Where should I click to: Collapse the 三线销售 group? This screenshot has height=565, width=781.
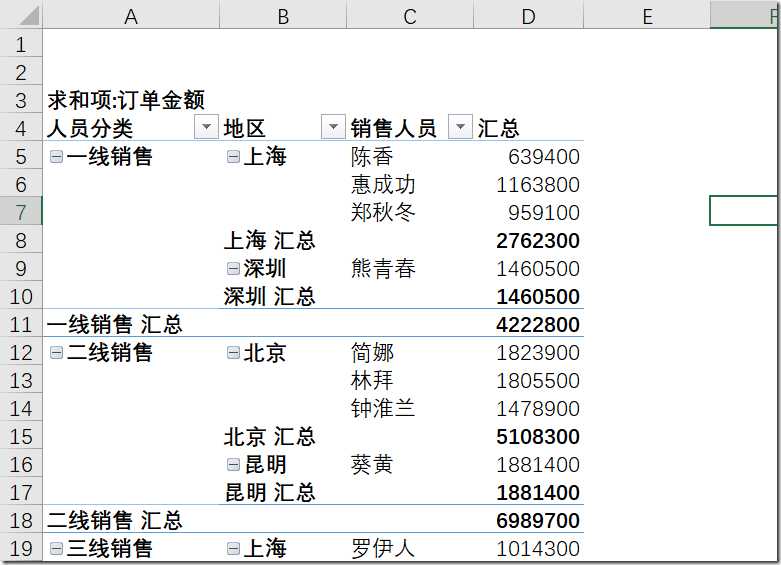coord(56,549)
